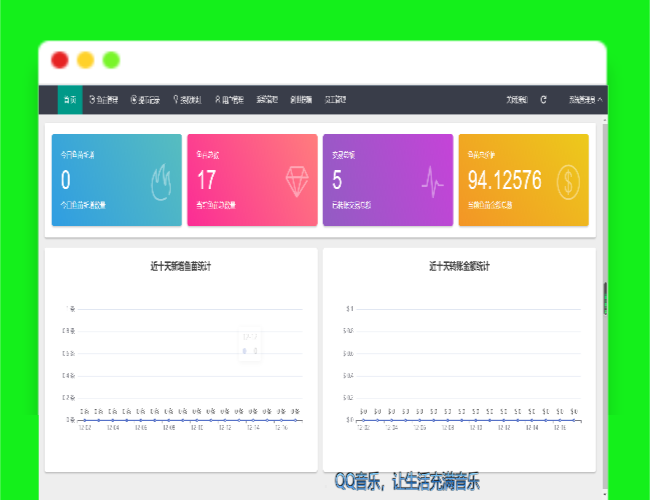Click the vertical scrollbar on the right edge

[x=603, y=300]
